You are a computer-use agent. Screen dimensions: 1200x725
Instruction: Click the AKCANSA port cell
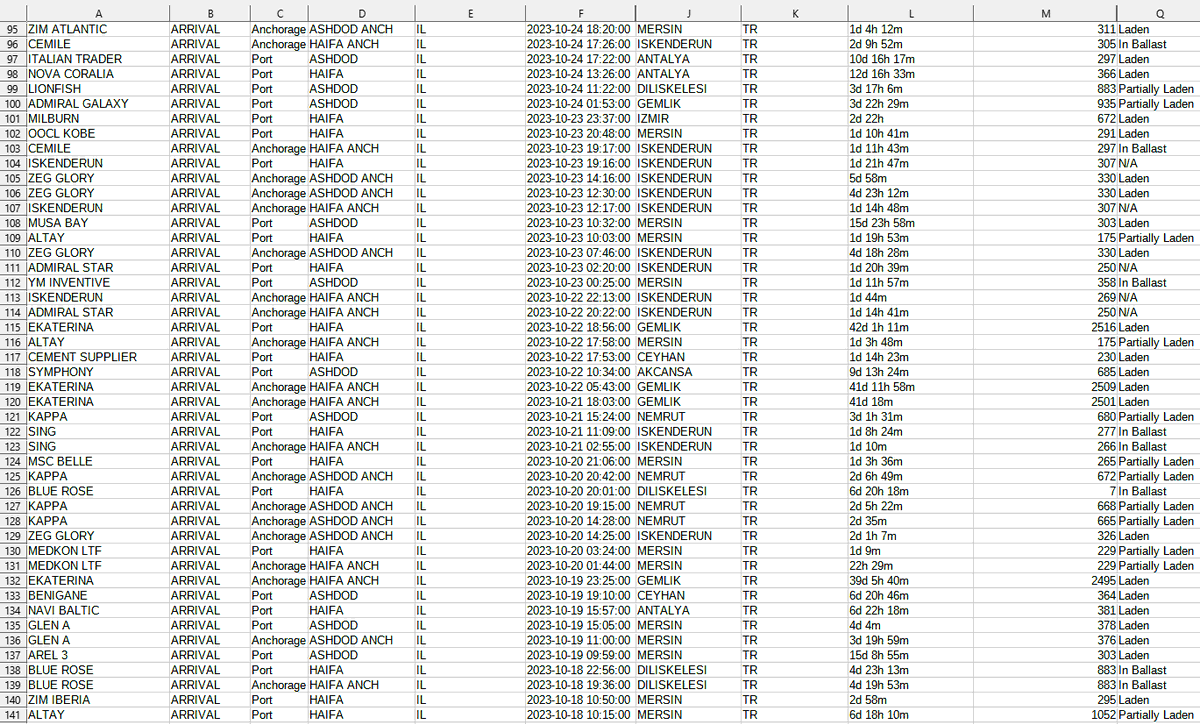[x=688, y=372]
